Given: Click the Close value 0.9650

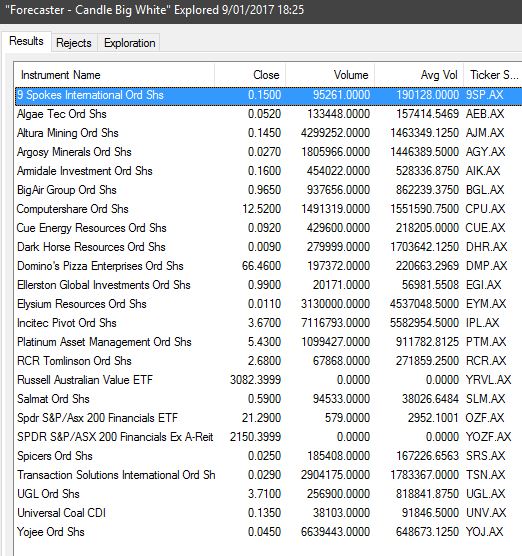Looking at the screenshot, I should click(265, 190).
